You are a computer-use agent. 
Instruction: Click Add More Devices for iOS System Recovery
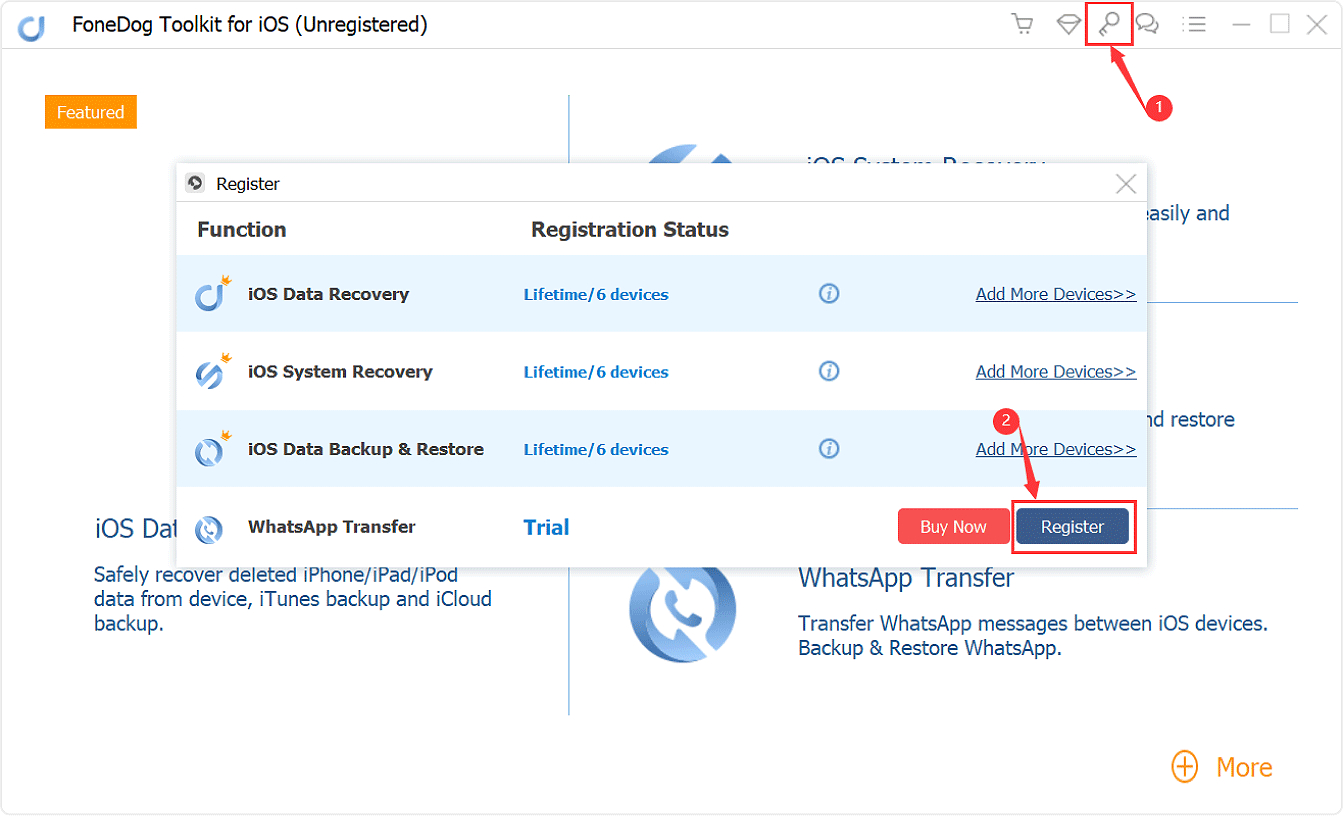click(1056, 372)
